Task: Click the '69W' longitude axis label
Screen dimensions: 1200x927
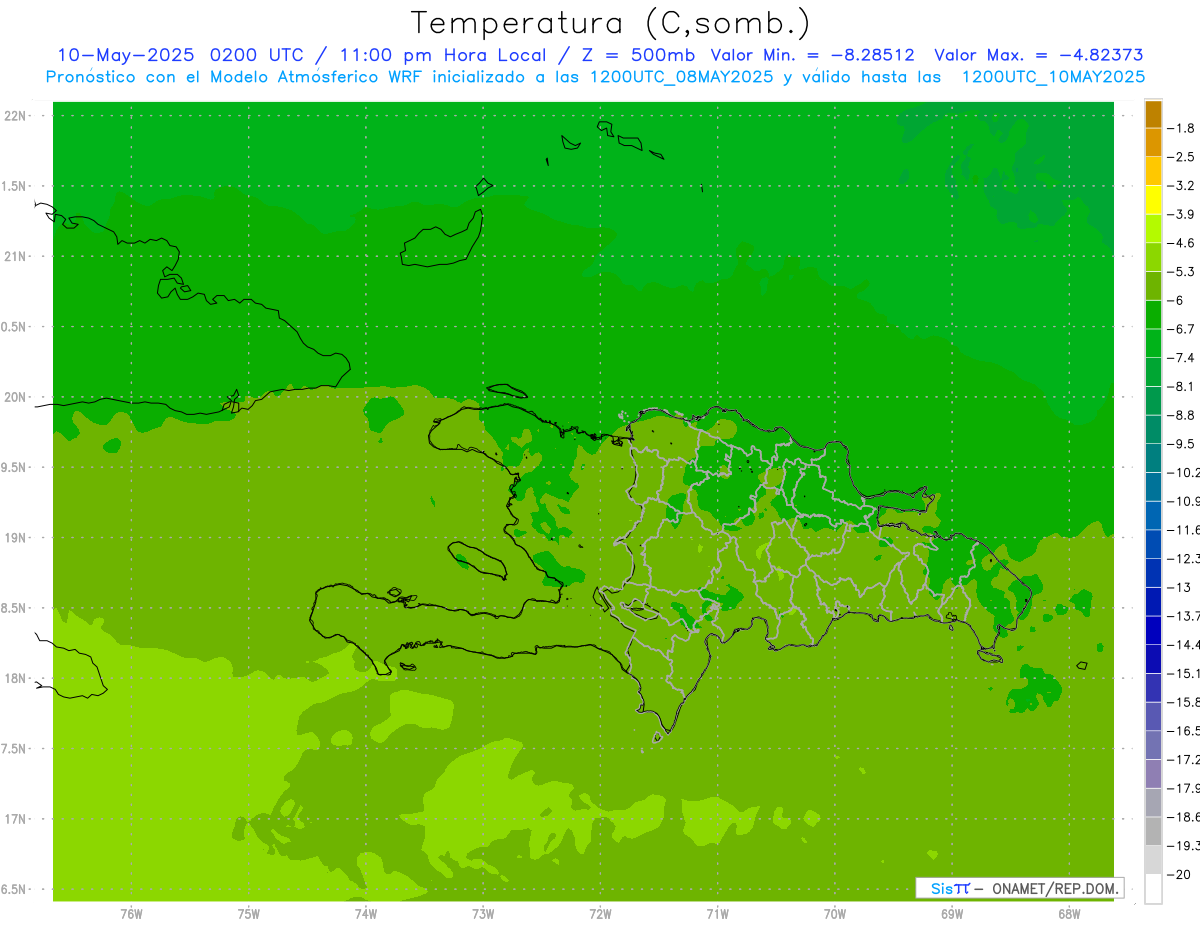Action: 951,915
